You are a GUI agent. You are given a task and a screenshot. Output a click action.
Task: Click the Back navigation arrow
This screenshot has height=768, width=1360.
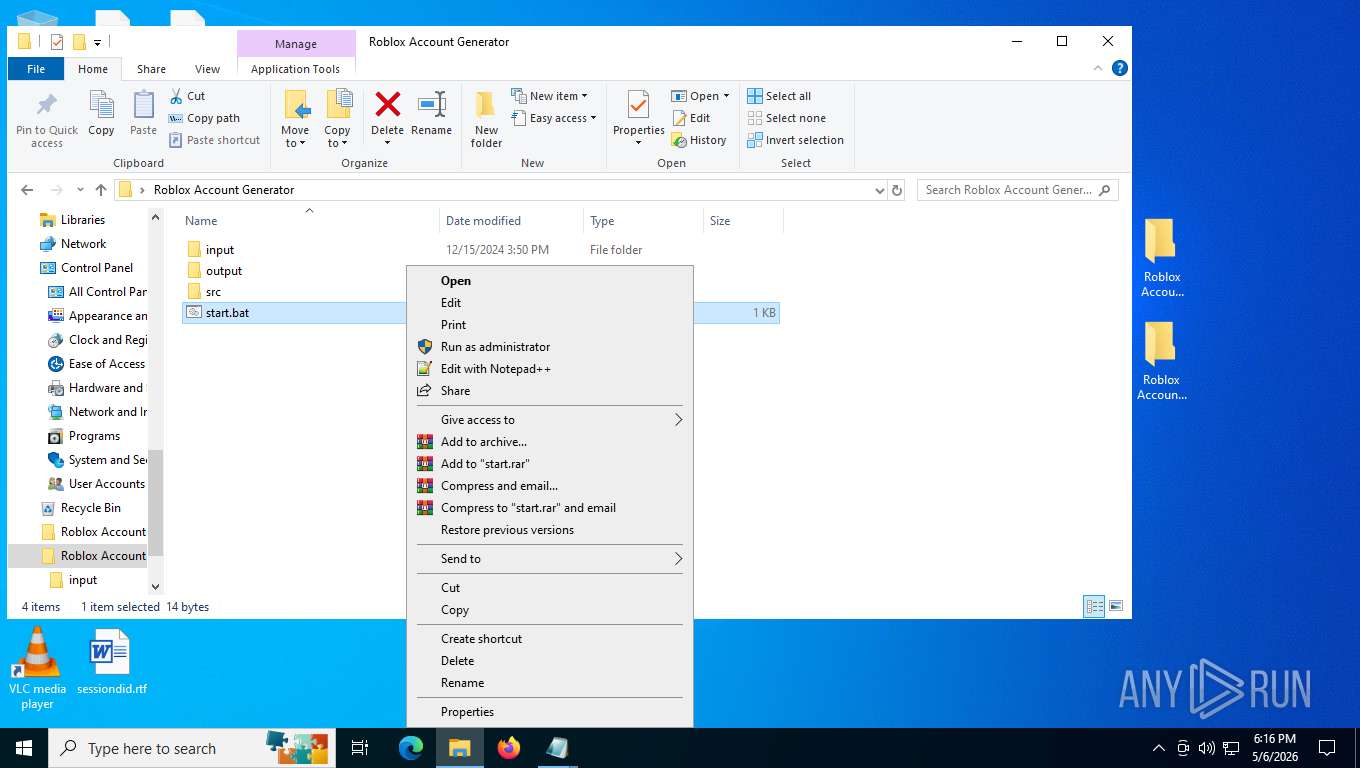coord(27,190)
